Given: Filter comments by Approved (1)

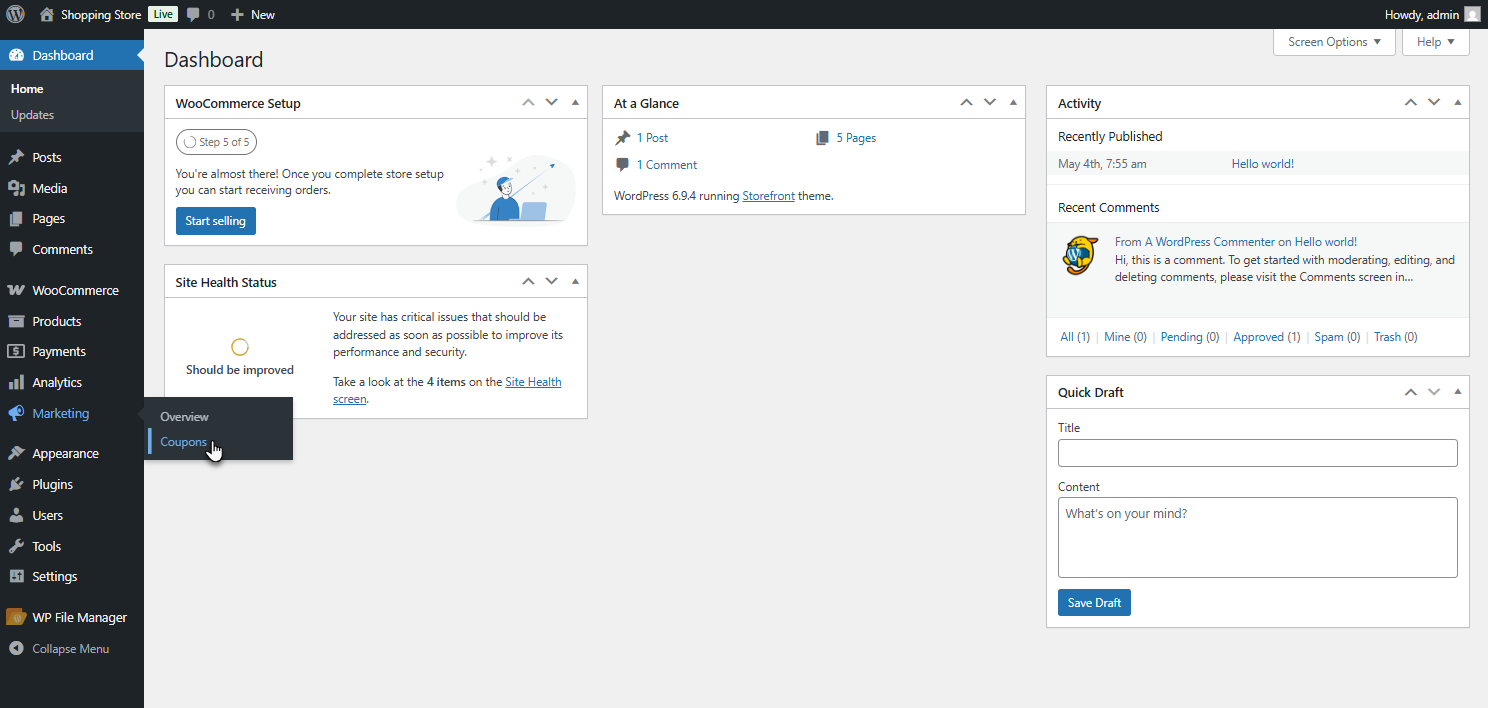Looking at the screenshot, I should (x=1267, y=337).
